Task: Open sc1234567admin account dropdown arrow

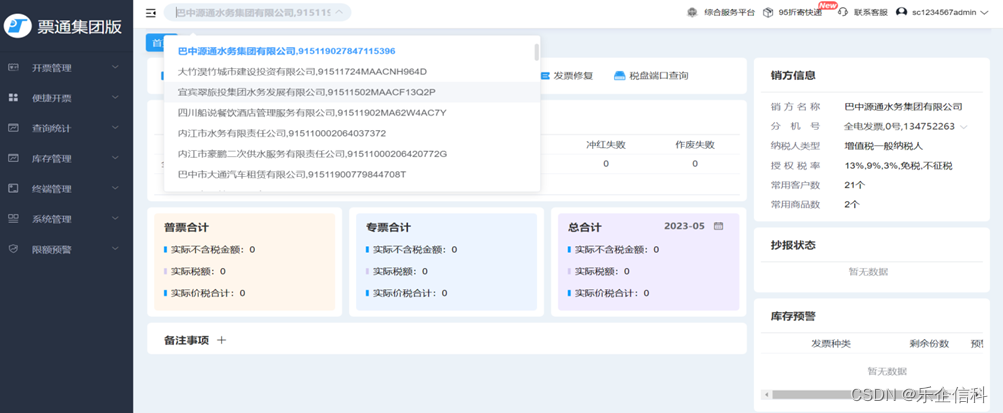Action: pos(984,12)
